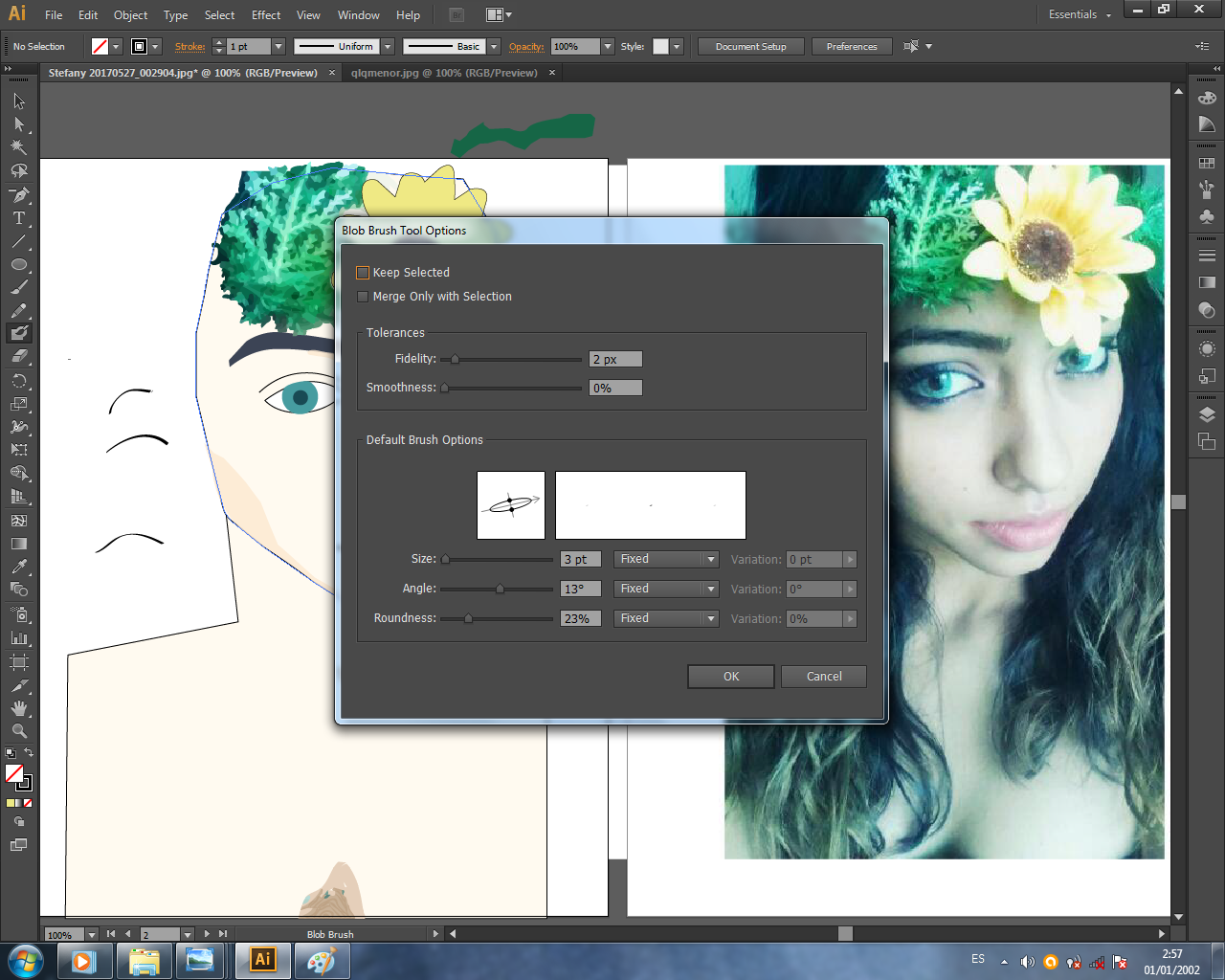Click OK in Blob Brush Tool Options
This screenshot has height=980, width=1225.
(x=731, y=677)
